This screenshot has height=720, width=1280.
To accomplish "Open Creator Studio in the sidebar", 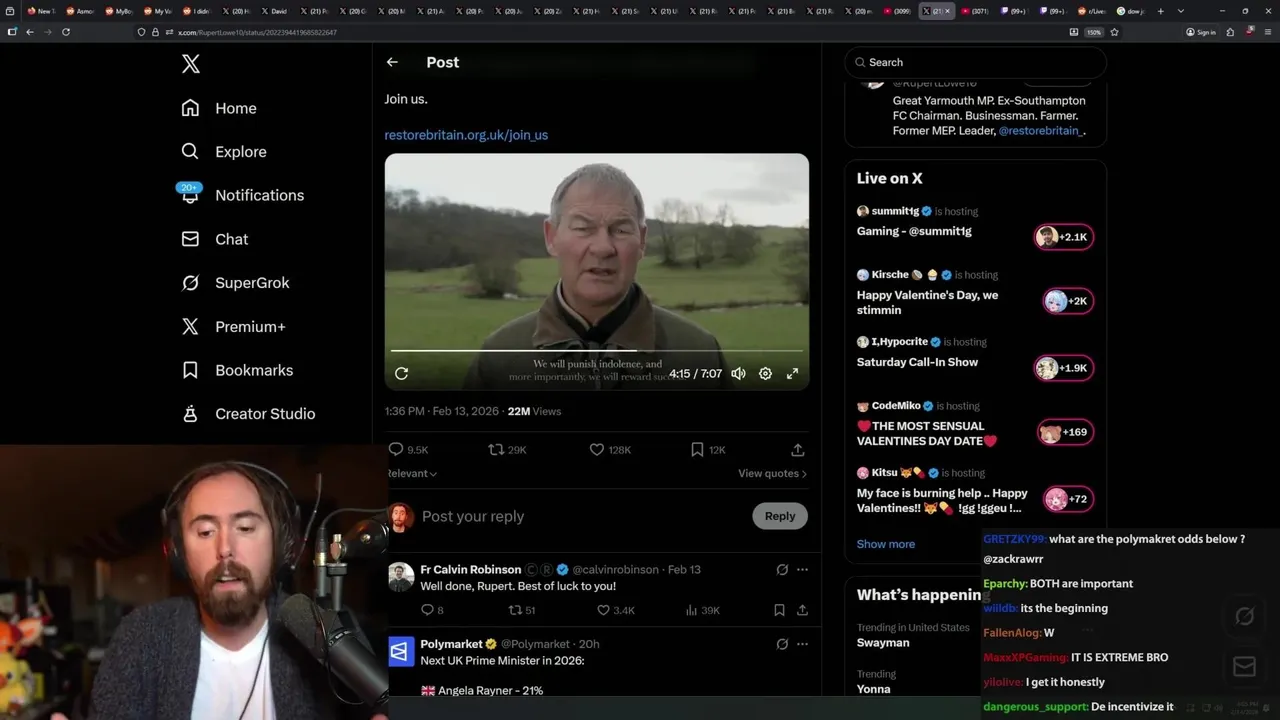I will [x=248, y=414].
